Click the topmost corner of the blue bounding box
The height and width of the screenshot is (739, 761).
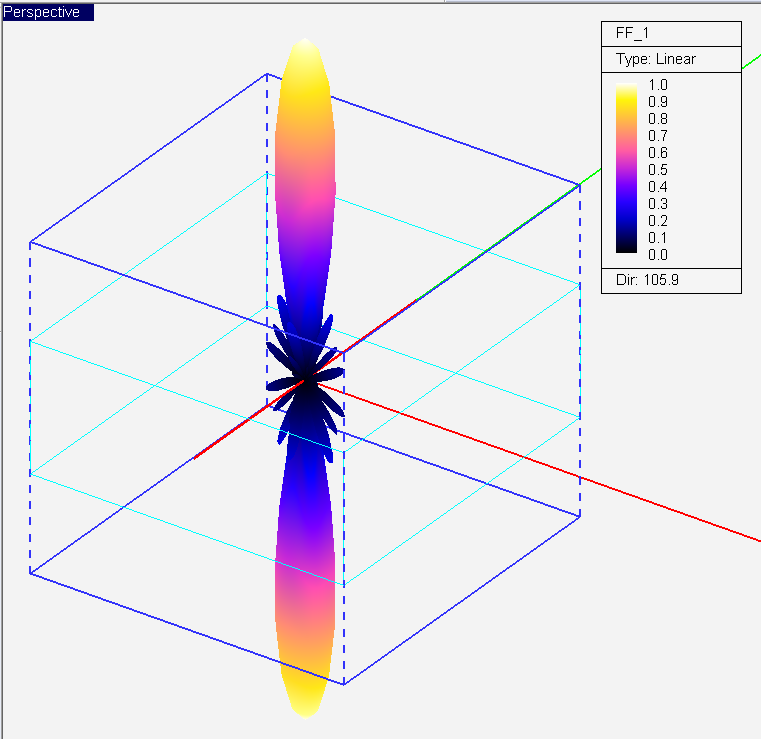267,74
